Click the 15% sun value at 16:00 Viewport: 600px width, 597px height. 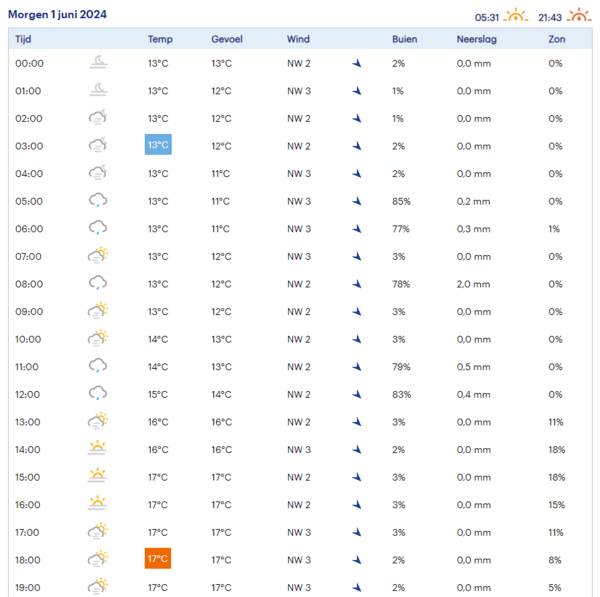pyautogui.click(x=557, y=505)
